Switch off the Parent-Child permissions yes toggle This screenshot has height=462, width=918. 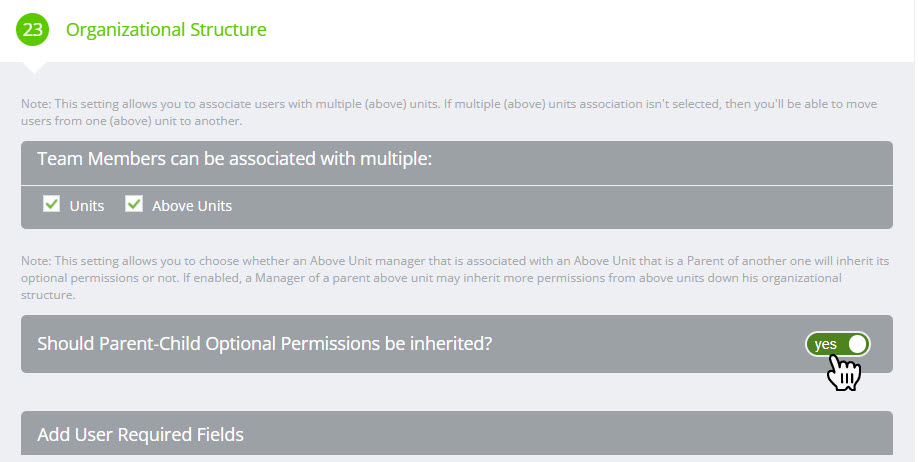point(838,344)
